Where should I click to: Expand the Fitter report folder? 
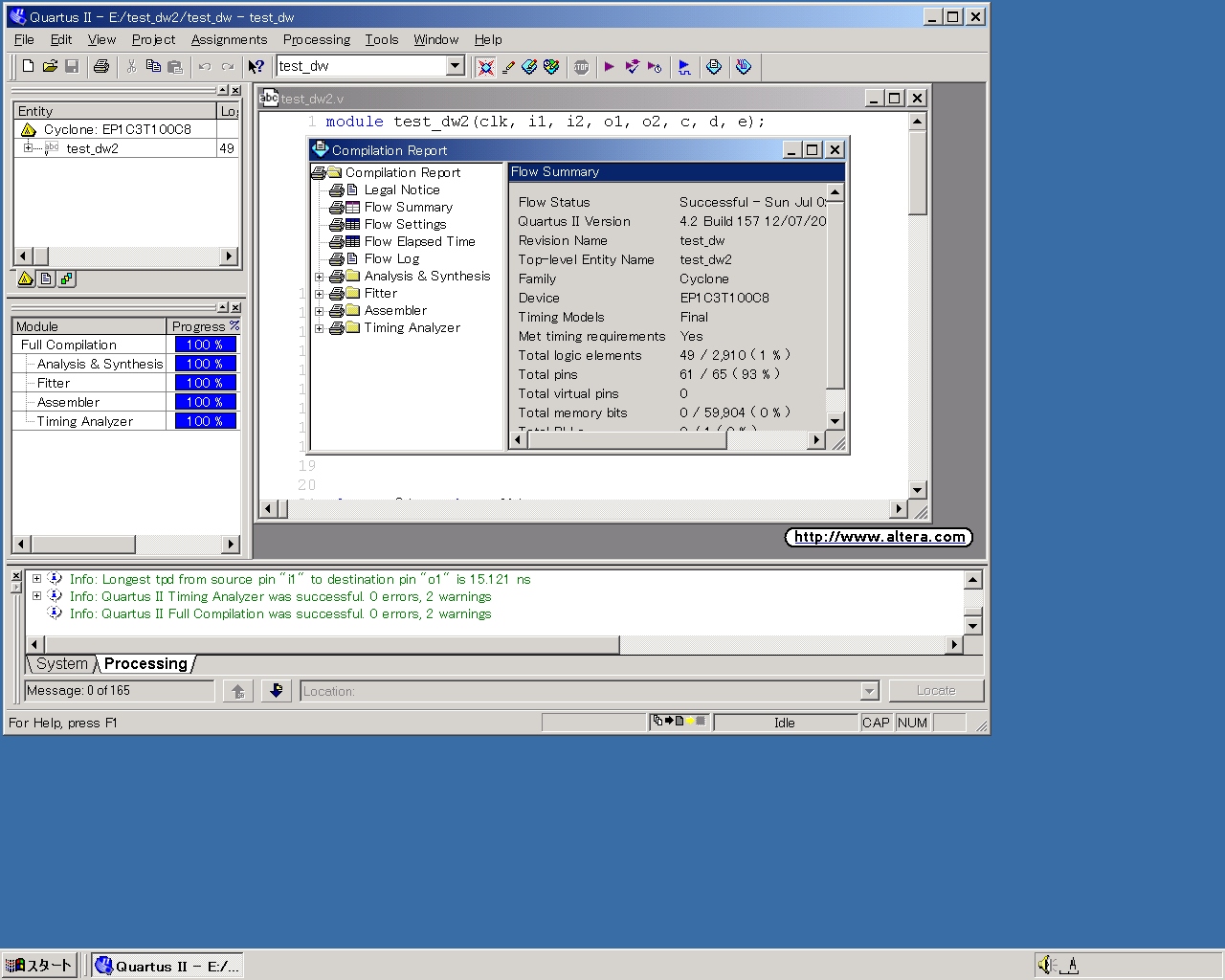(x=320, y=294)
